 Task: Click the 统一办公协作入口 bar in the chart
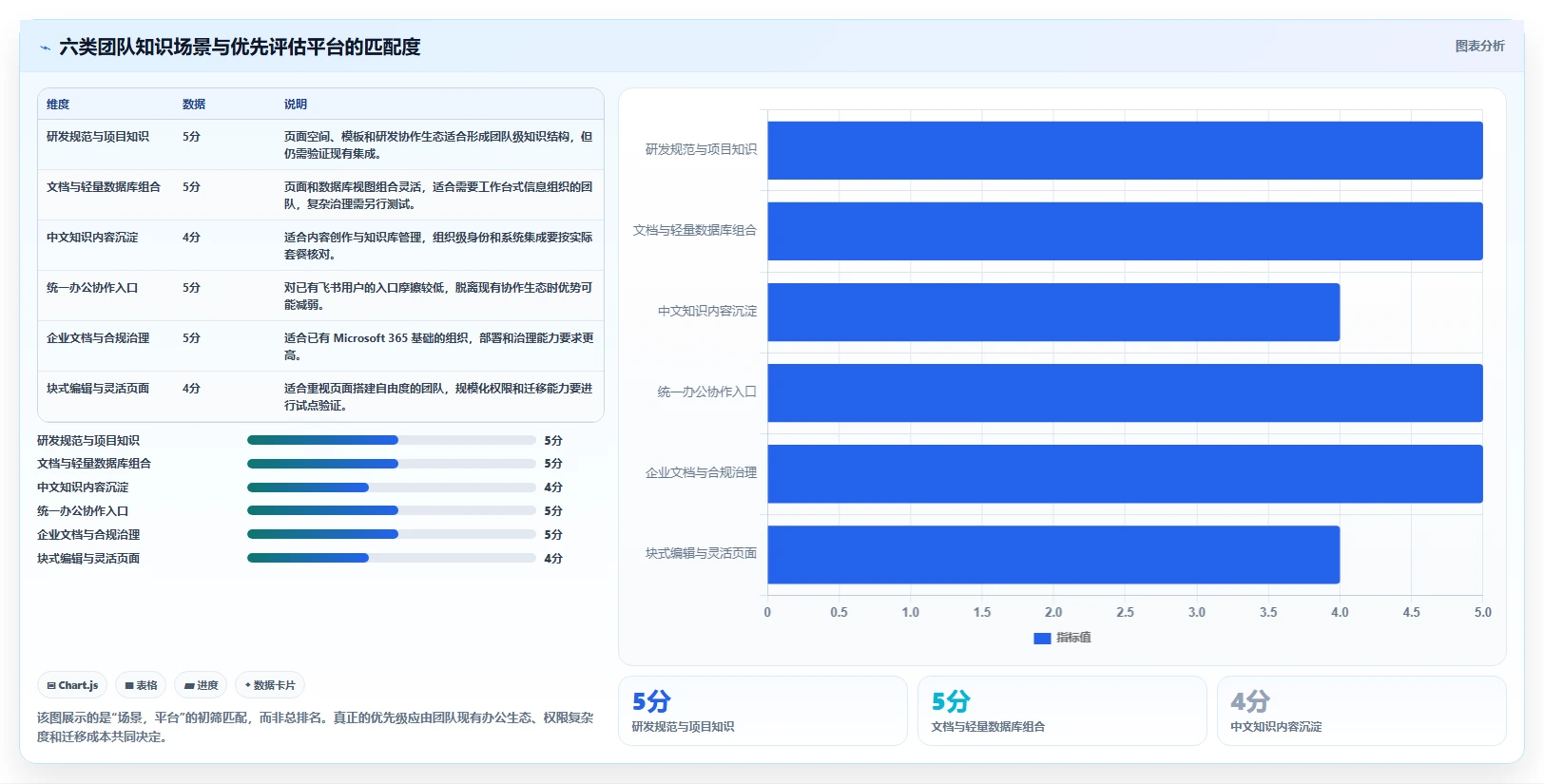(x=1125, y=392)
